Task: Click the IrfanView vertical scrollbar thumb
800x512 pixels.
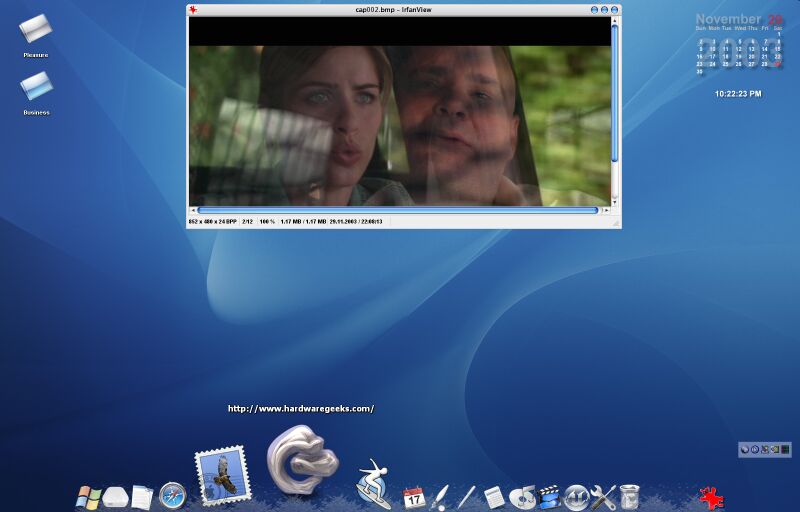Action: coord(614,93)
